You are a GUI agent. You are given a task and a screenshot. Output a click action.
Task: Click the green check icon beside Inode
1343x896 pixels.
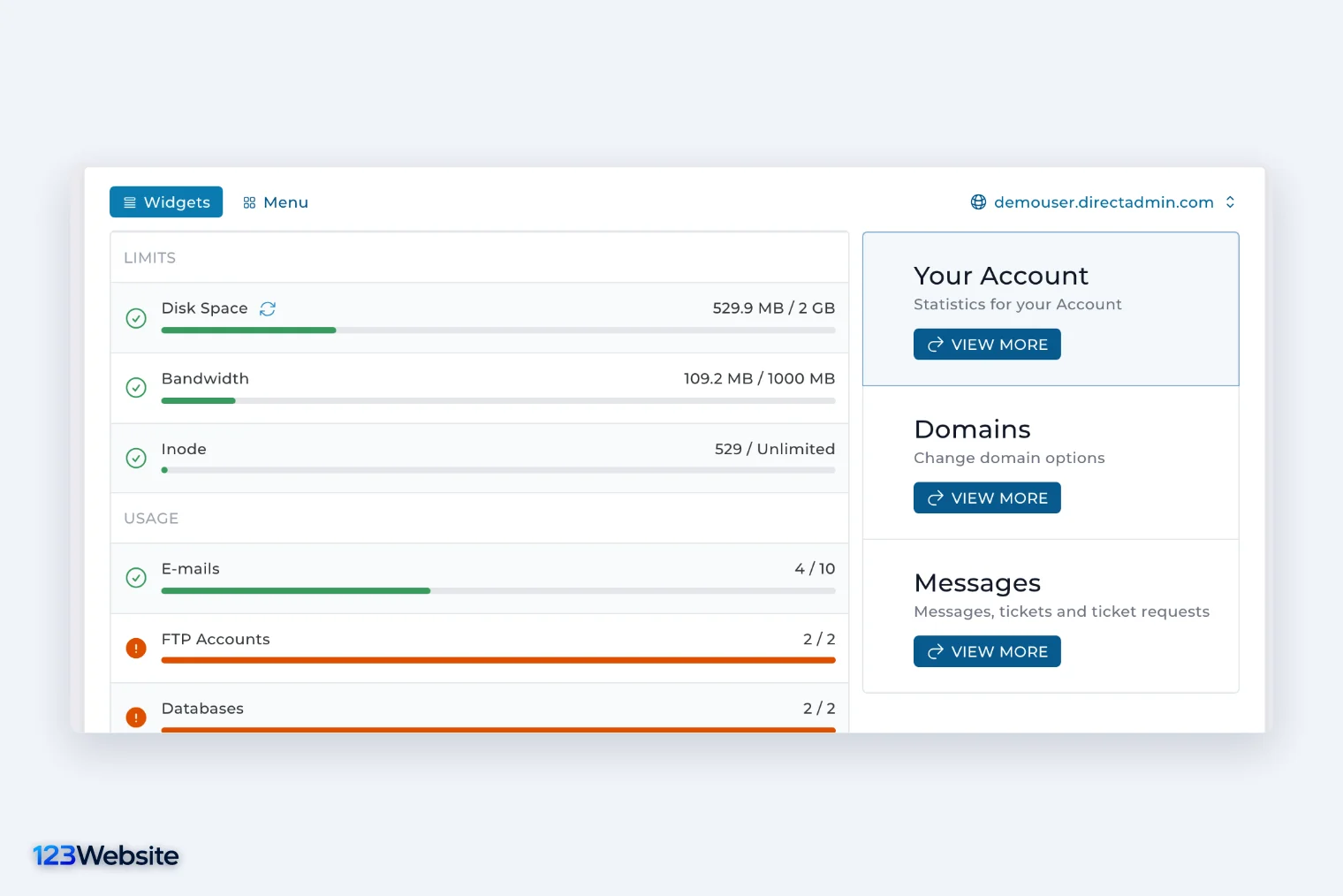point(136,458)
